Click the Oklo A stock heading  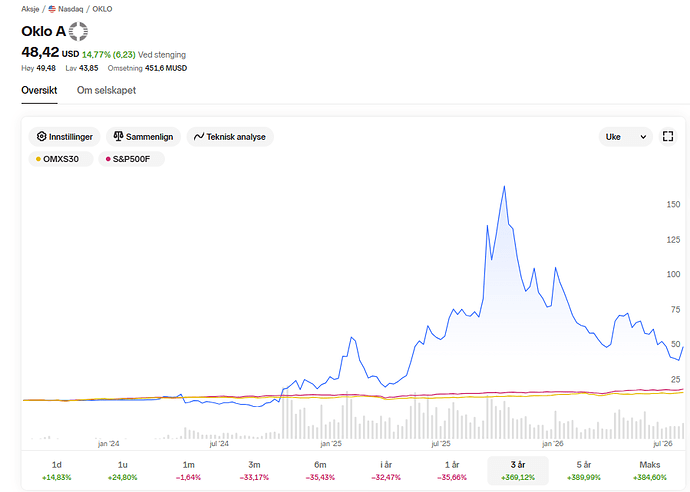(43, 31)
